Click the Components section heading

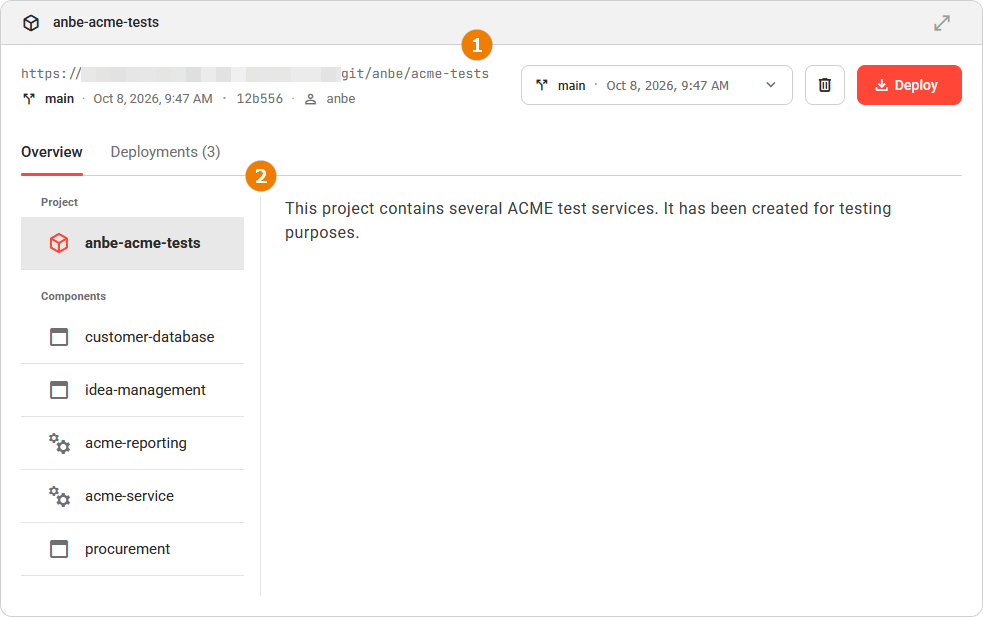73,297
